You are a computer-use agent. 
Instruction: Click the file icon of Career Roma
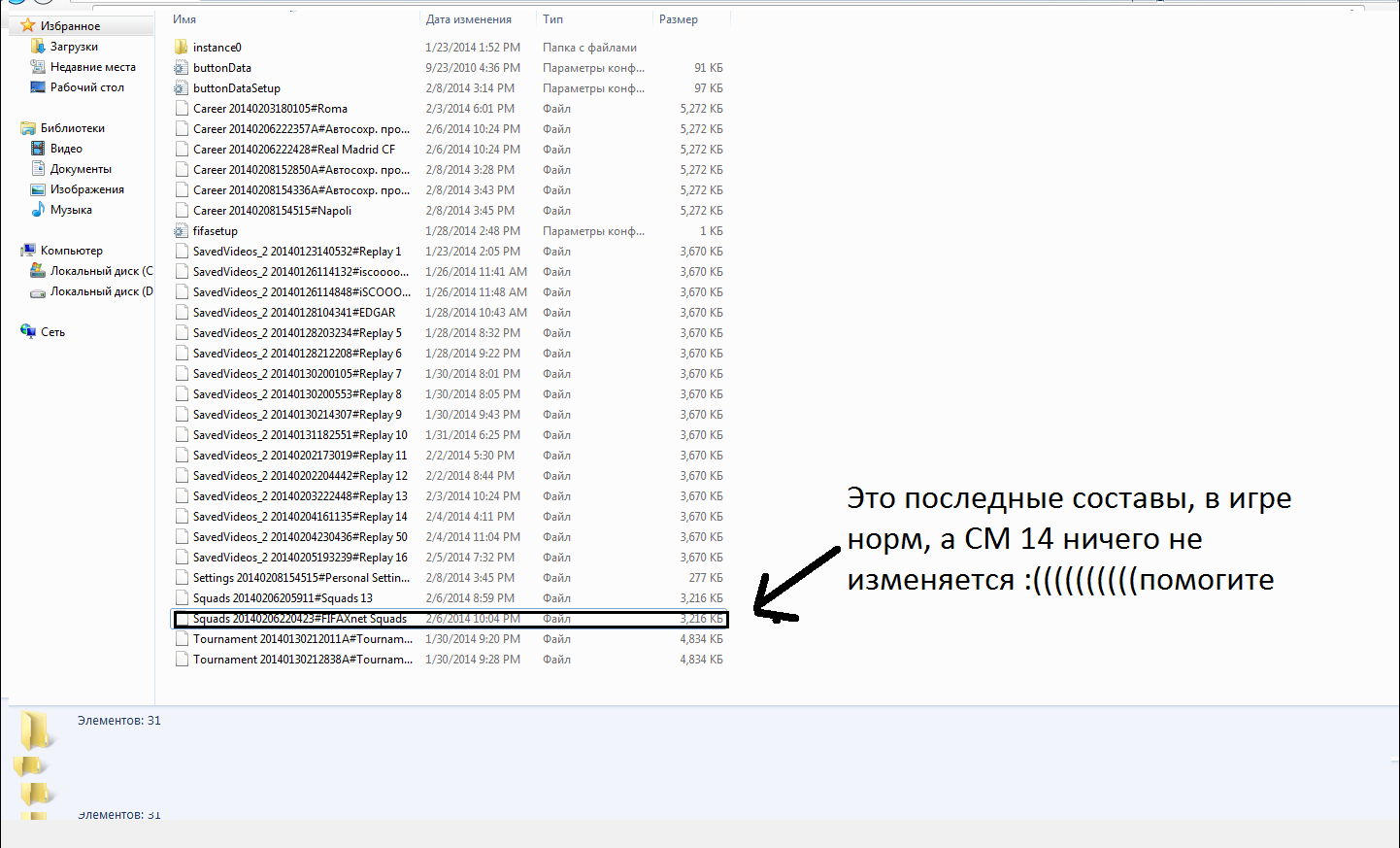181,108
